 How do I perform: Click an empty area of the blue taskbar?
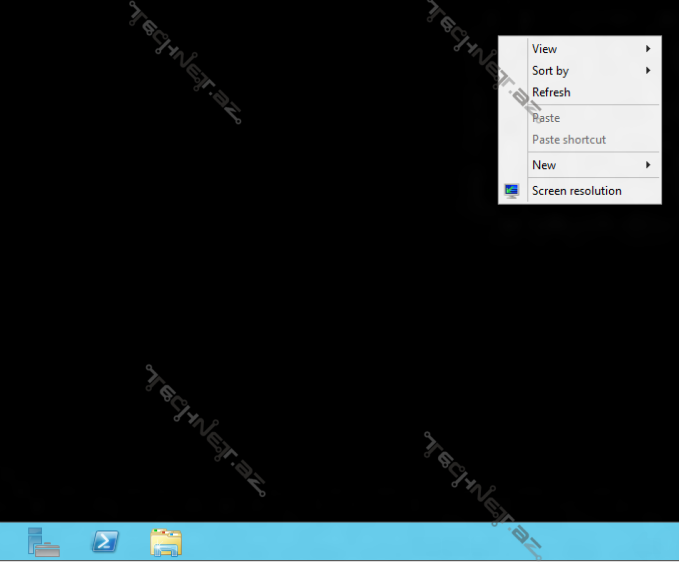[400, 542]
